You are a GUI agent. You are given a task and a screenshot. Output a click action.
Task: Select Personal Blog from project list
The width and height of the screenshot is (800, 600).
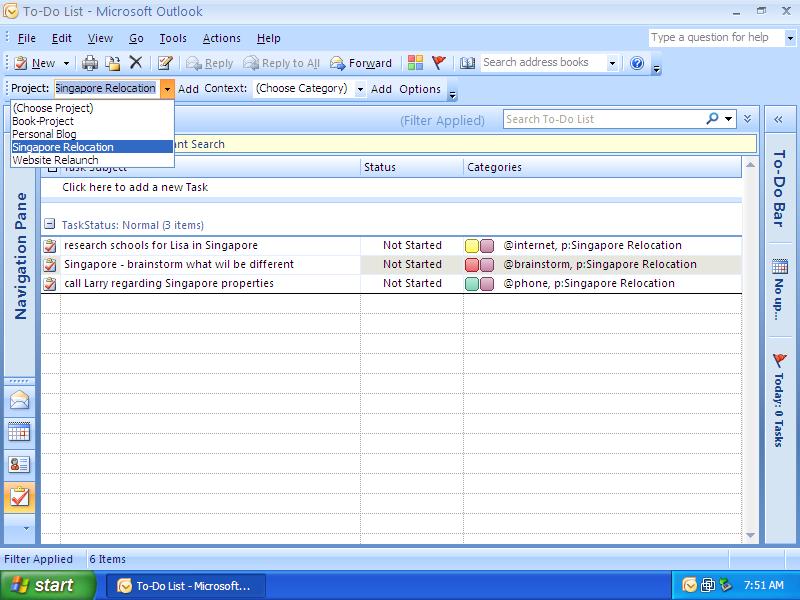(92, 134)
